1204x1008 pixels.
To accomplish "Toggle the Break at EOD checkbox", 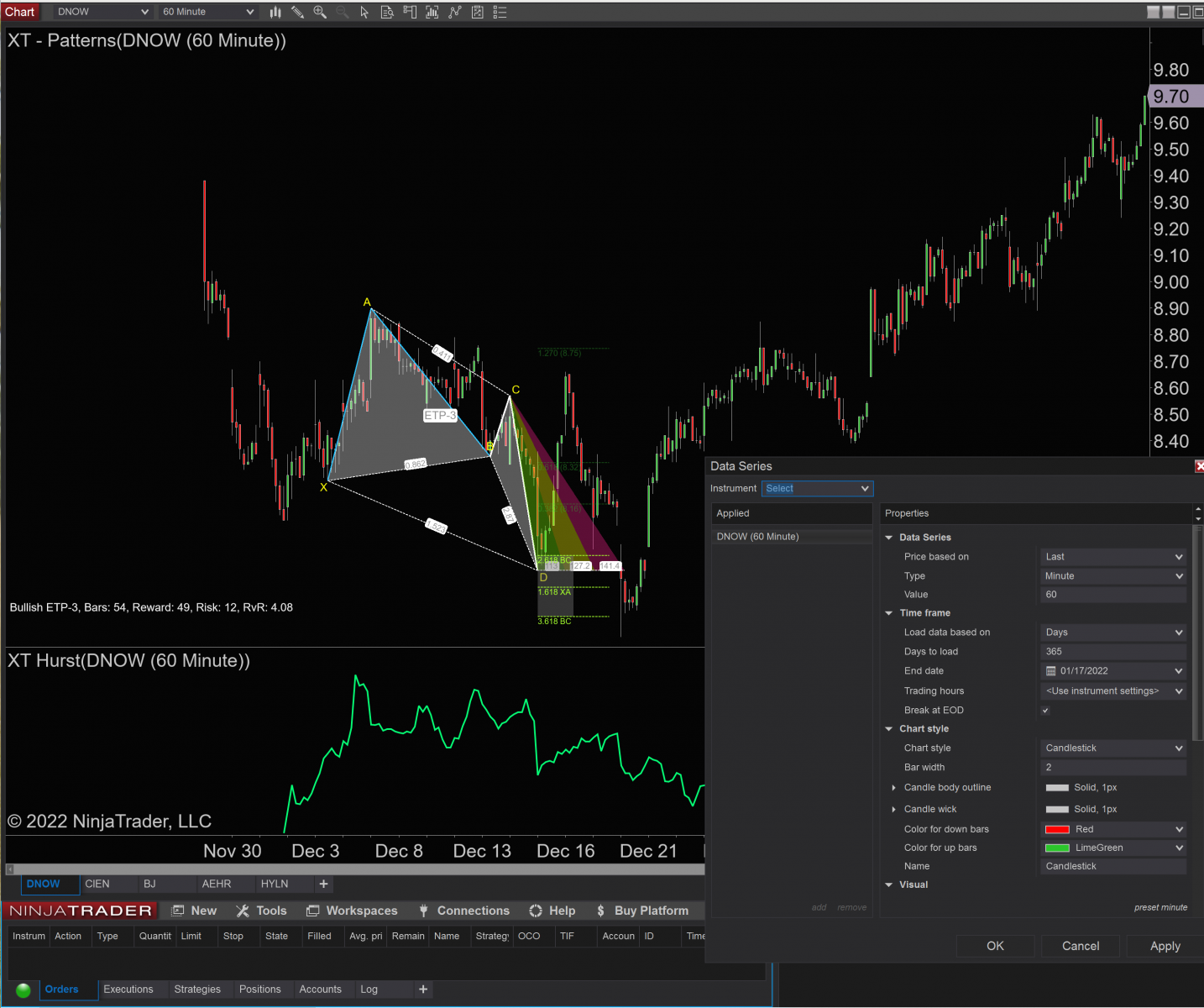I will click(x=1045, y=711).
